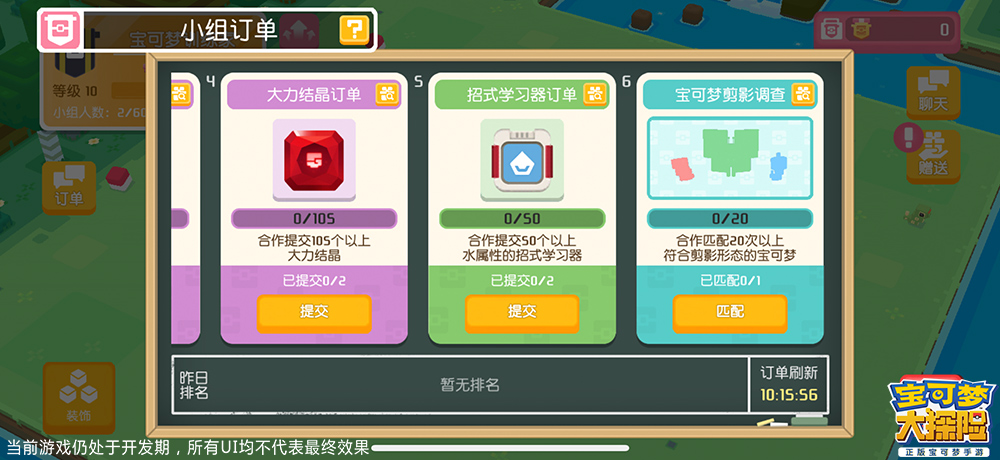The image size is (1000, 460).
Task: Click the pink team badge icon
Action: click(x=60, y=30)
